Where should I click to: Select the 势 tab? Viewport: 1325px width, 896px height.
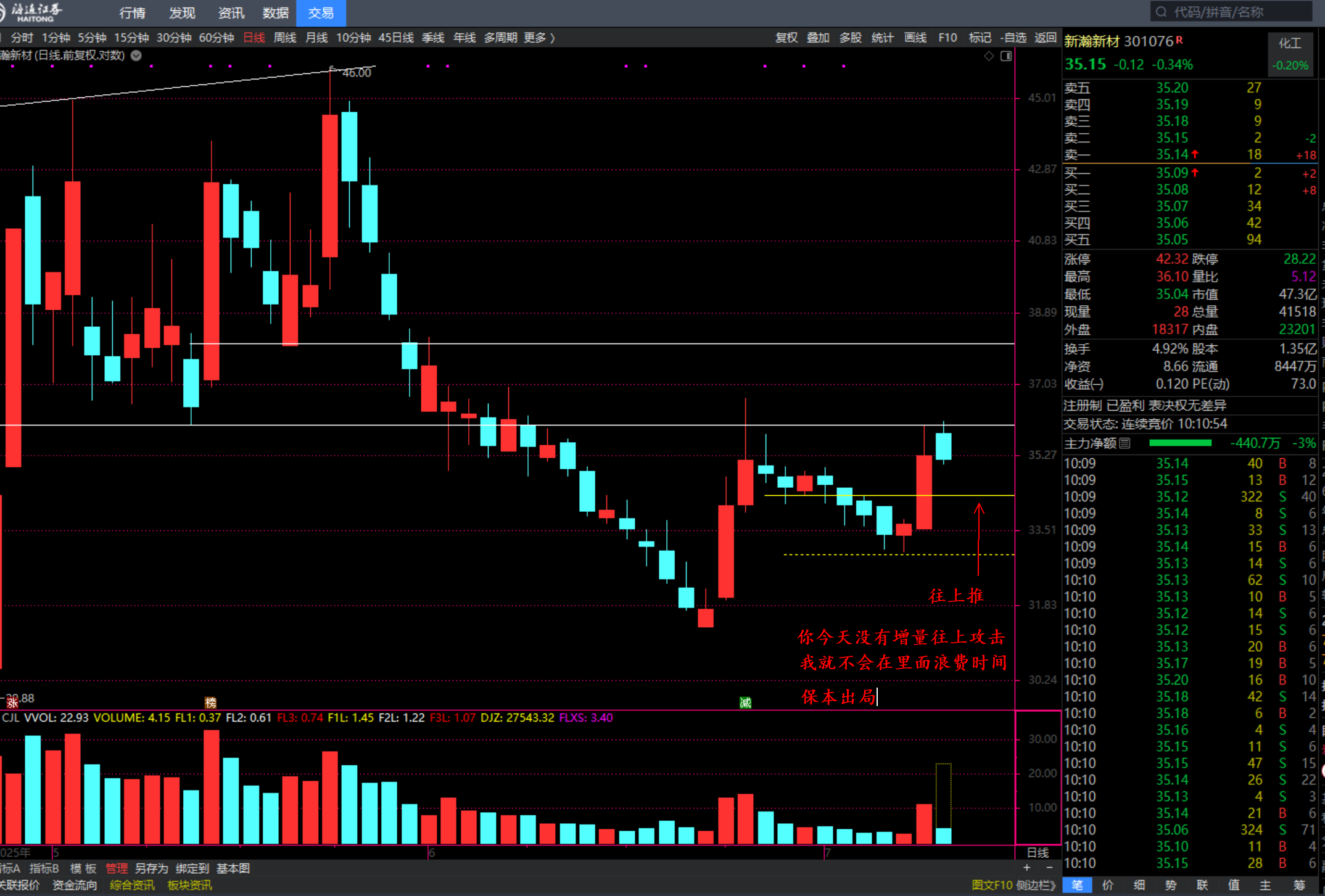[1171, 885]
